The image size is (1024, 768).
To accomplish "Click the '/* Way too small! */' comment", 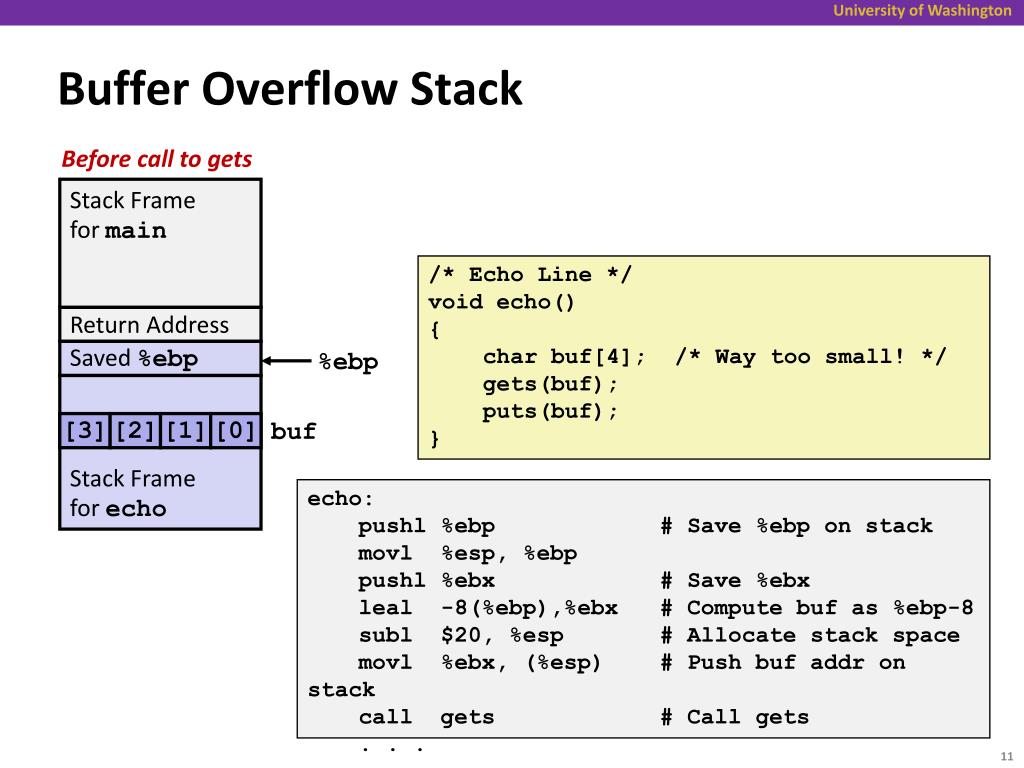I will (810, 357).
